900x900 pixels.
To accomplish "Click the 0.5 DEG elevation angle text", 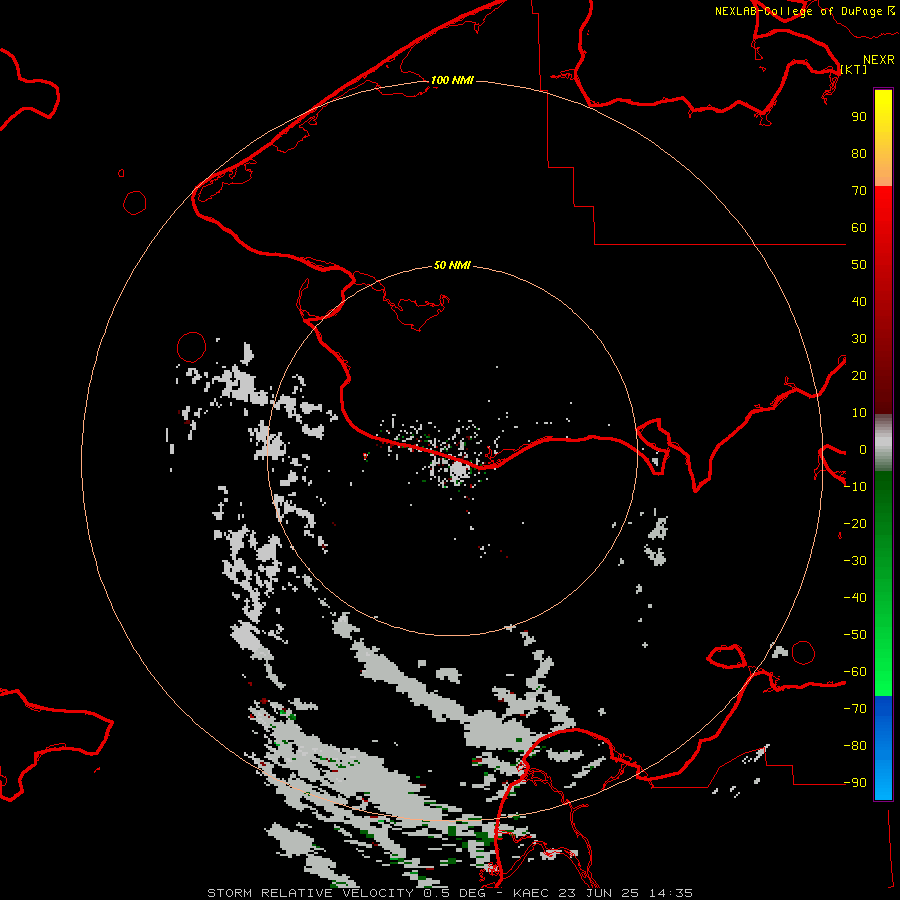I will [455, 893].
